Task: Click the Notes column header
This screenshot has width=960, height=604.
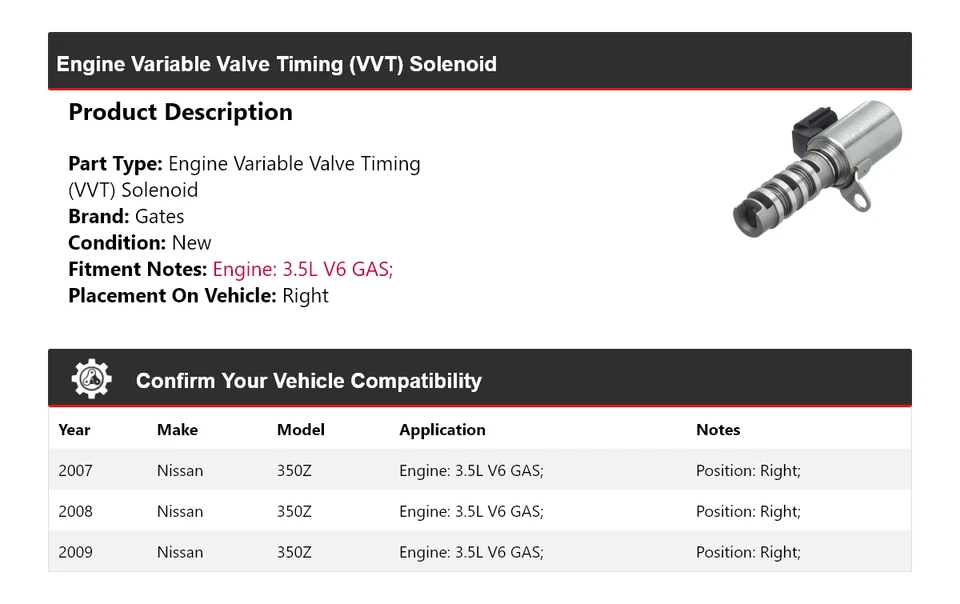Action: [x=718, y=430]
